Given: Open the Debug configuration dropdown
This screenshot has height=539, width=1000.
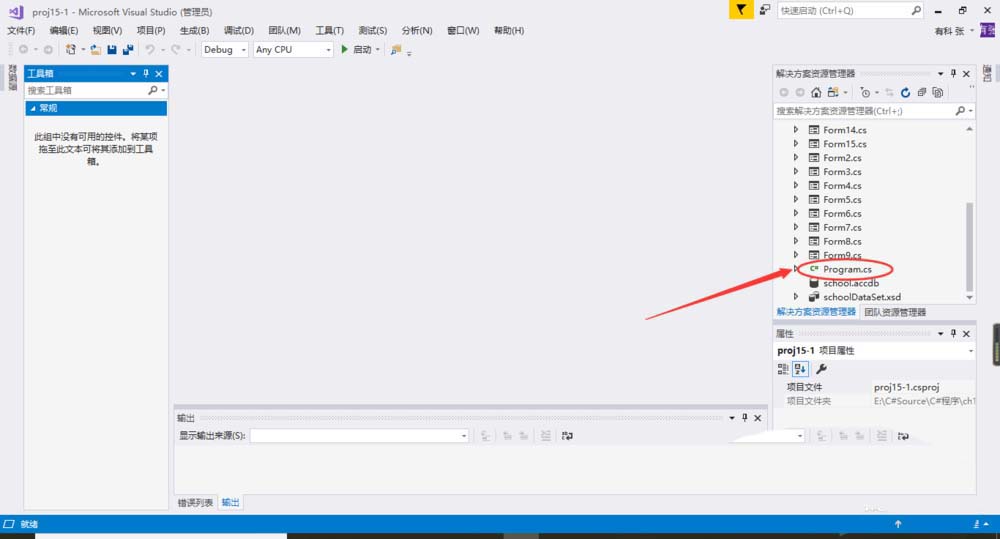Looking at the screenshot, I should pyautogui.click(x=224, y=49).
